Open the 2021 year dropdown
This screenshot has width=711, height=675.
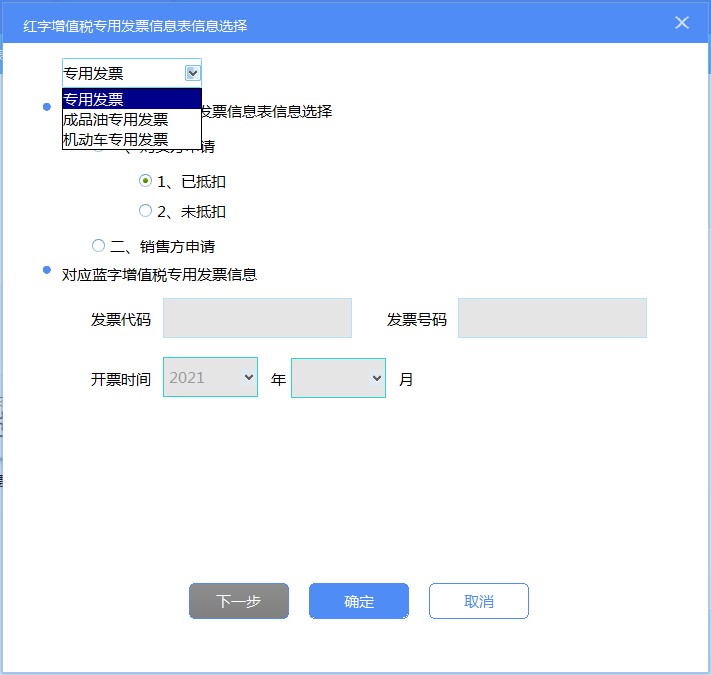210,378
